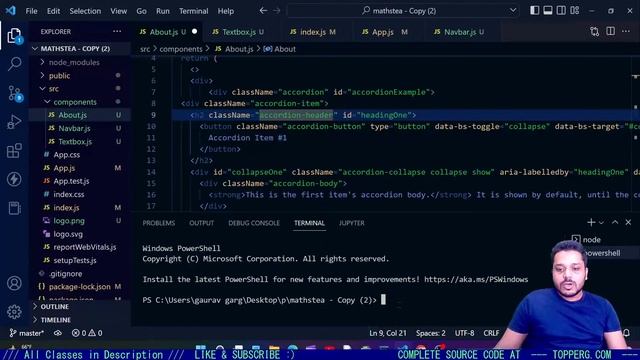The height and width of the screenshot is (360, 640).
Task: Click the open changes compare icon
Action: [x=595, y=31]
